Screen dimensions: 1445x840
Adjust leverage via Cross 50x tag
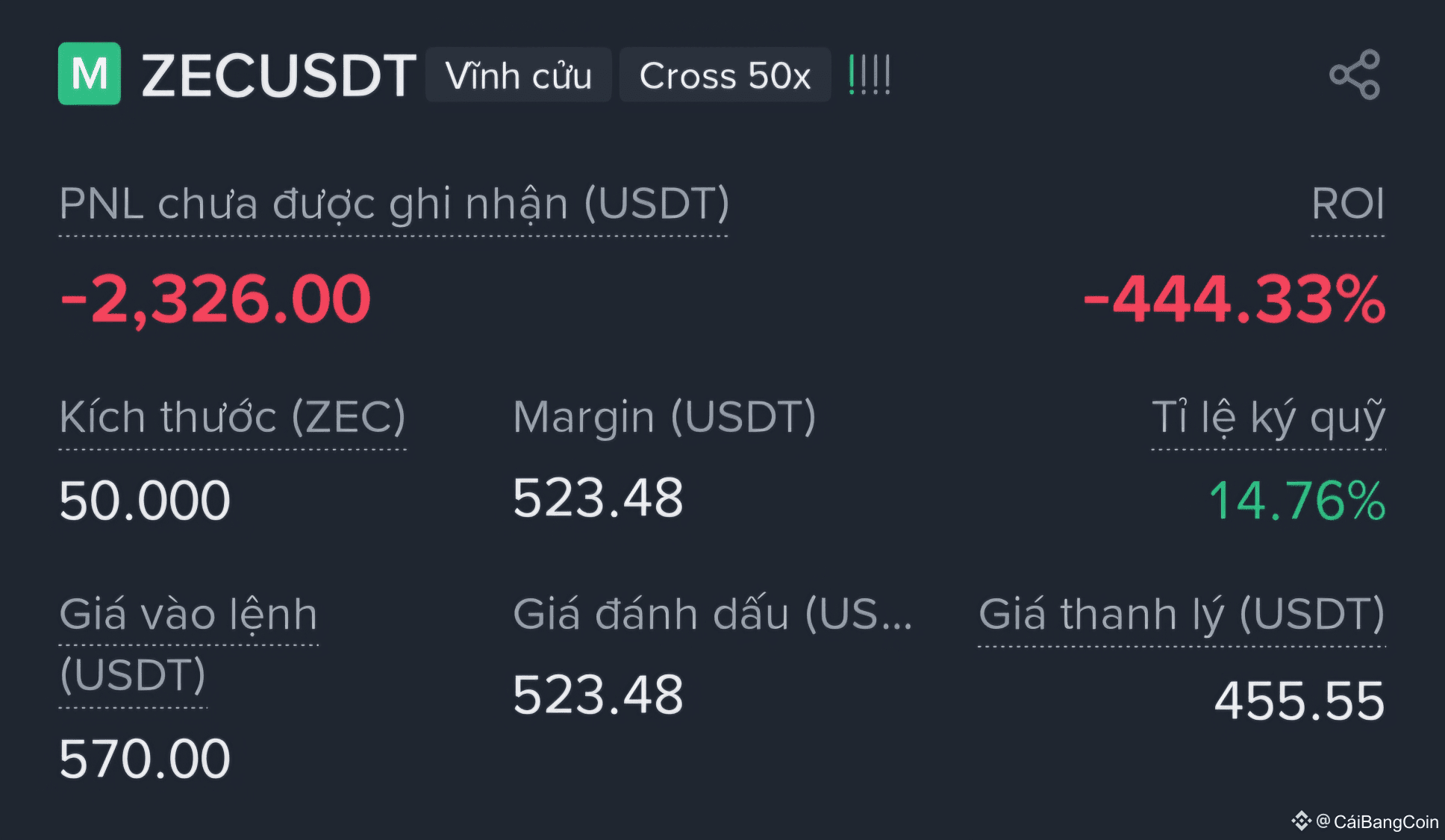(x=725, y=75)
